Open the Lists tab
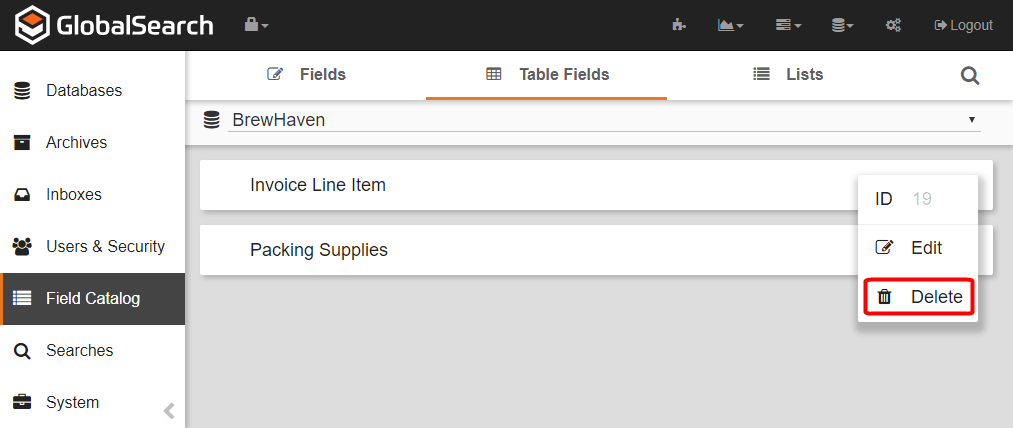This screenshot has width=1013, height=428. click(788, 74)
